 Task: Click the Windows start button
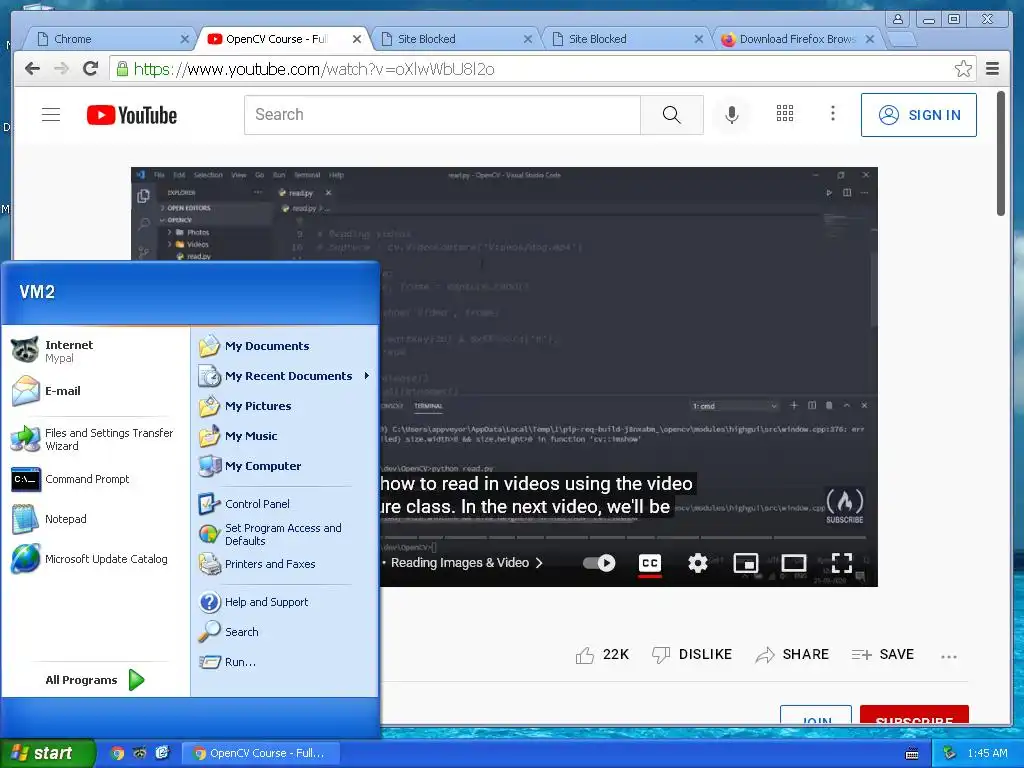(47, 753)
